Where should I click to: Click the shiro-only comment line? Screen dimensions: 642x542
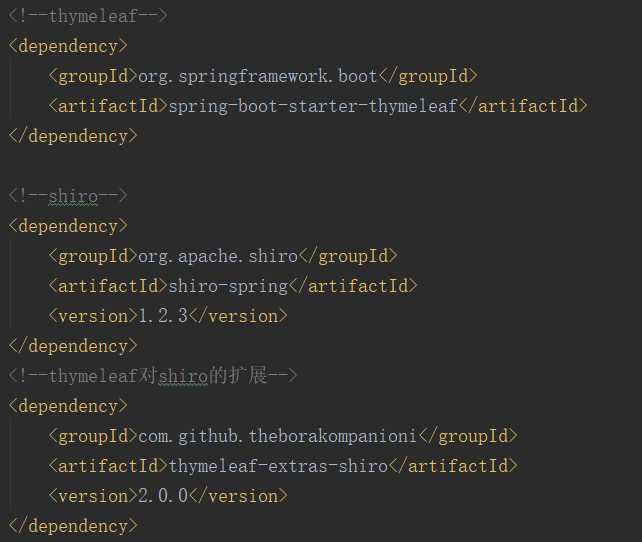click(x=68, y=196)
